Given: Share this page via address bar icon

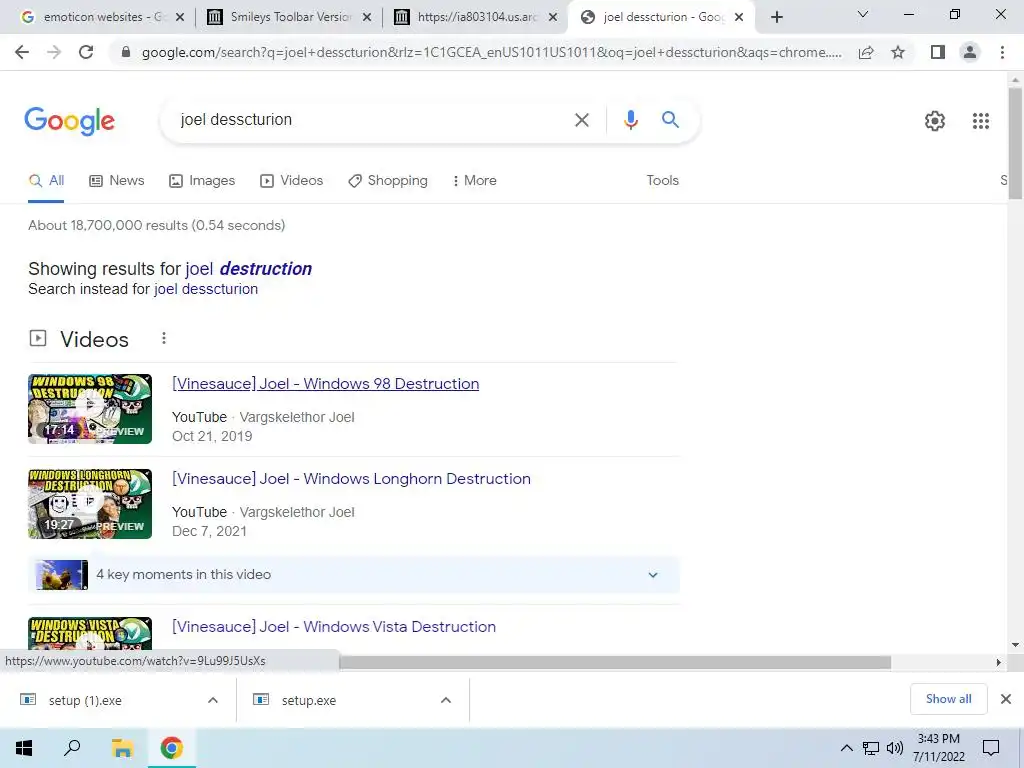Looking at the screenshot, I should (x=866, y=52).
